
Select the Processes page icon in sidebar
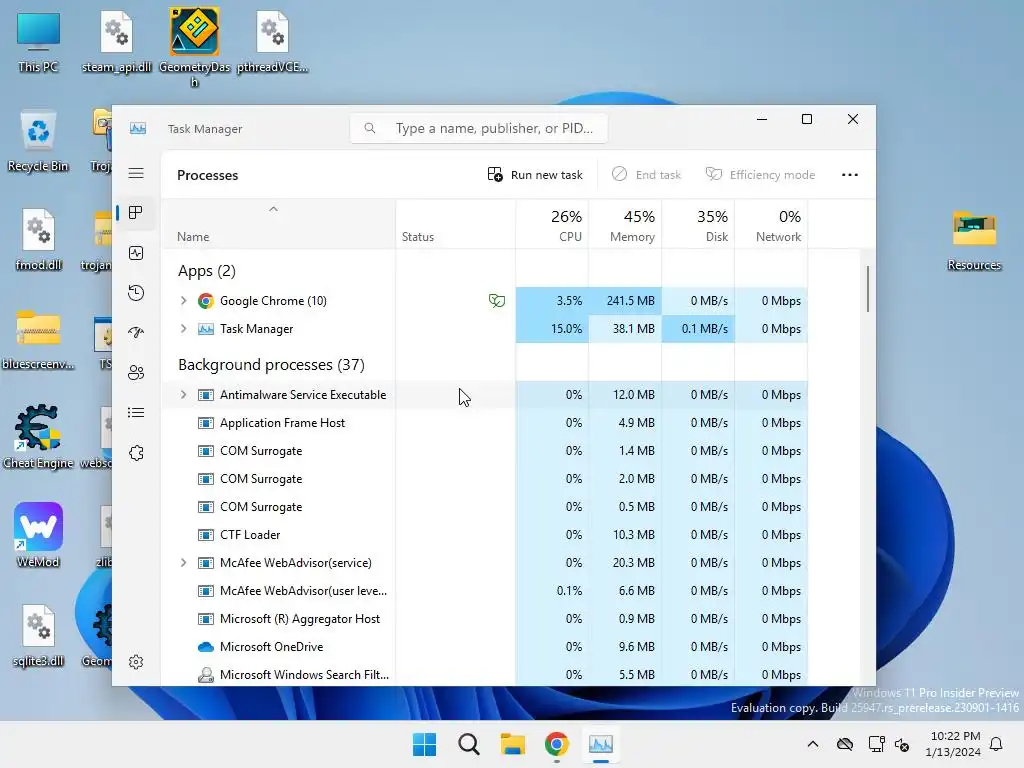pyautogui.click(x=136, y=213)
